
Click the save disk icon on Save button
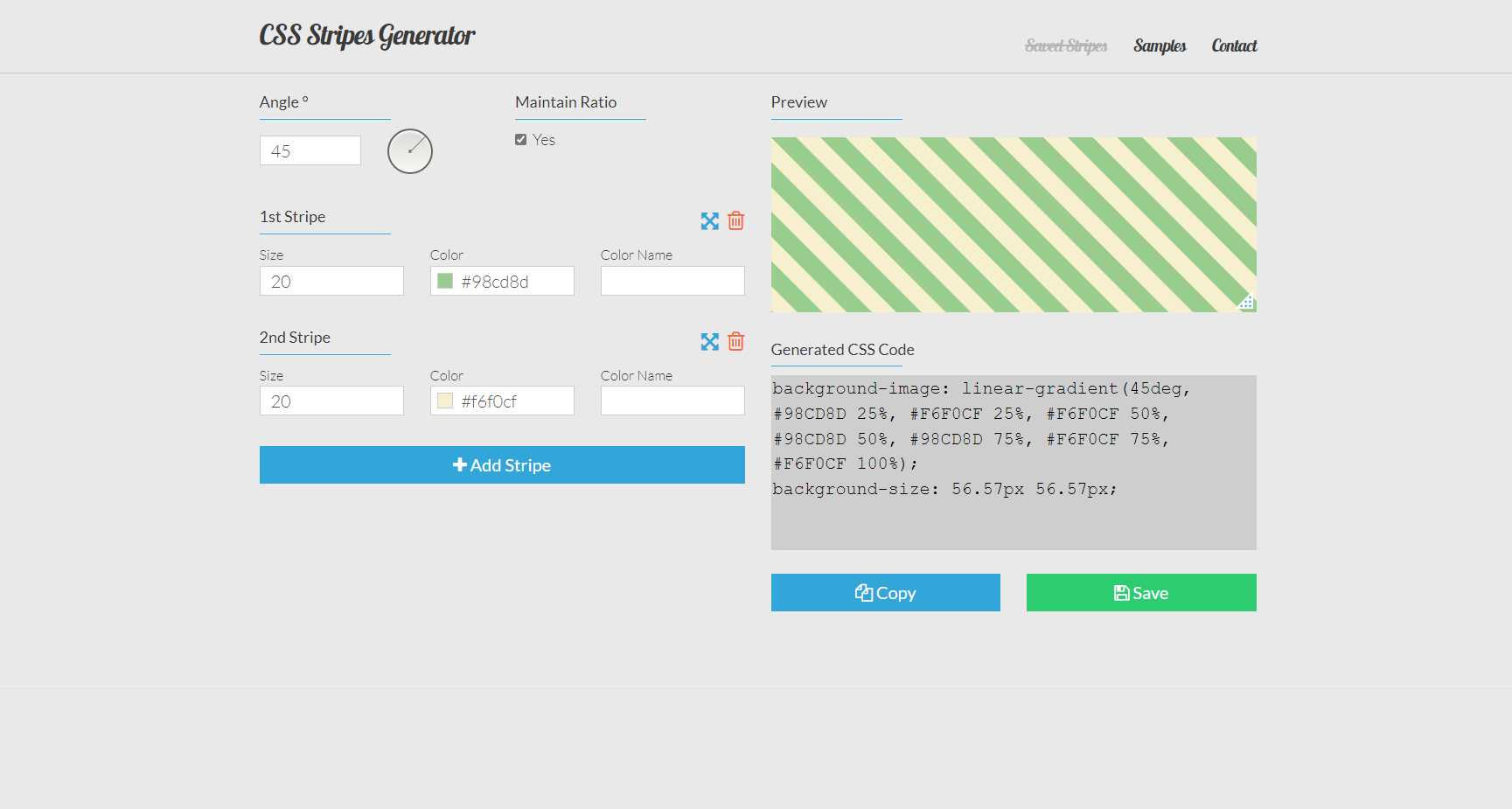pyautogui.click(x=1121, y=592)
